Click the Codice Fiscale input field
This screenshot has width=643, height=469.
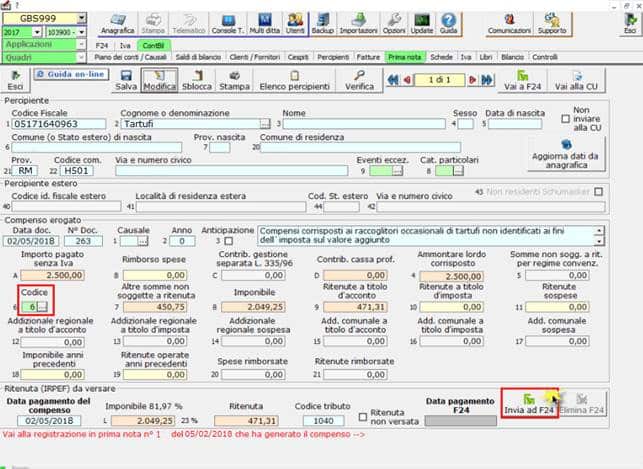coord(59,124)
